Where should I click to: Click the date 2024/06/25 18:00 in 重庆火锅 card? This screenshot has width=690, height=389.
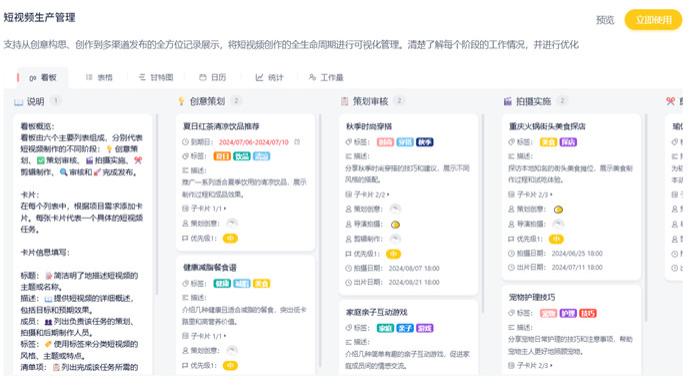click(577, 253)
